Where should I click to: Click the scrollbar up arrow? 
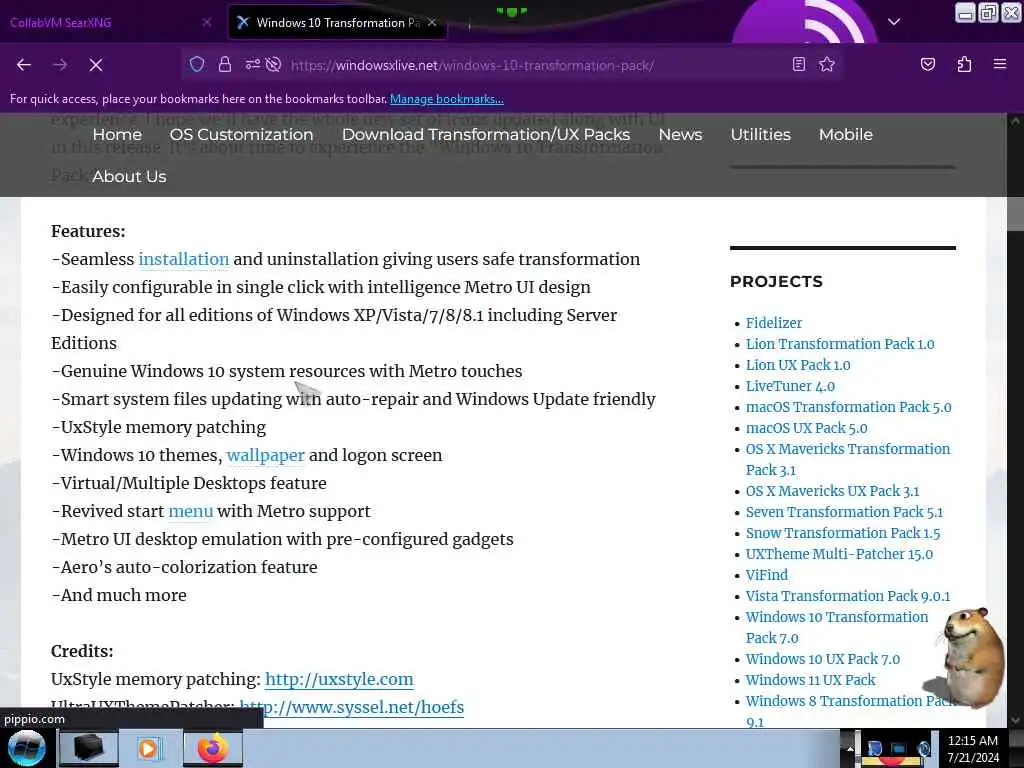point(1015,121)
